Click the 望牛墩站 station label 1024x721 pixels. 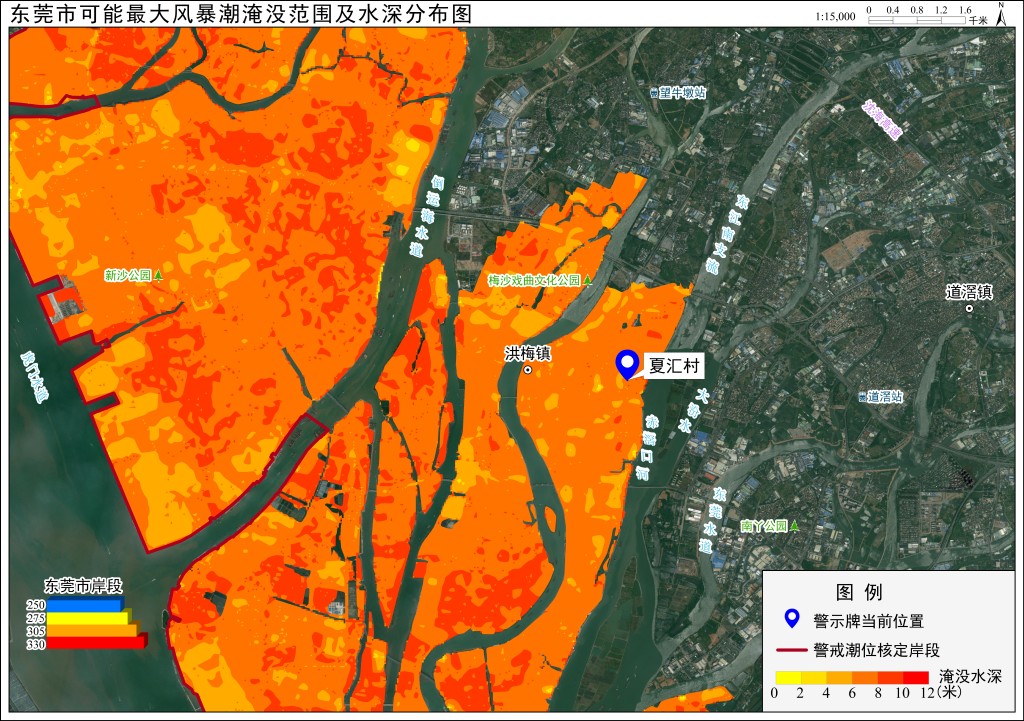[682, 93]
